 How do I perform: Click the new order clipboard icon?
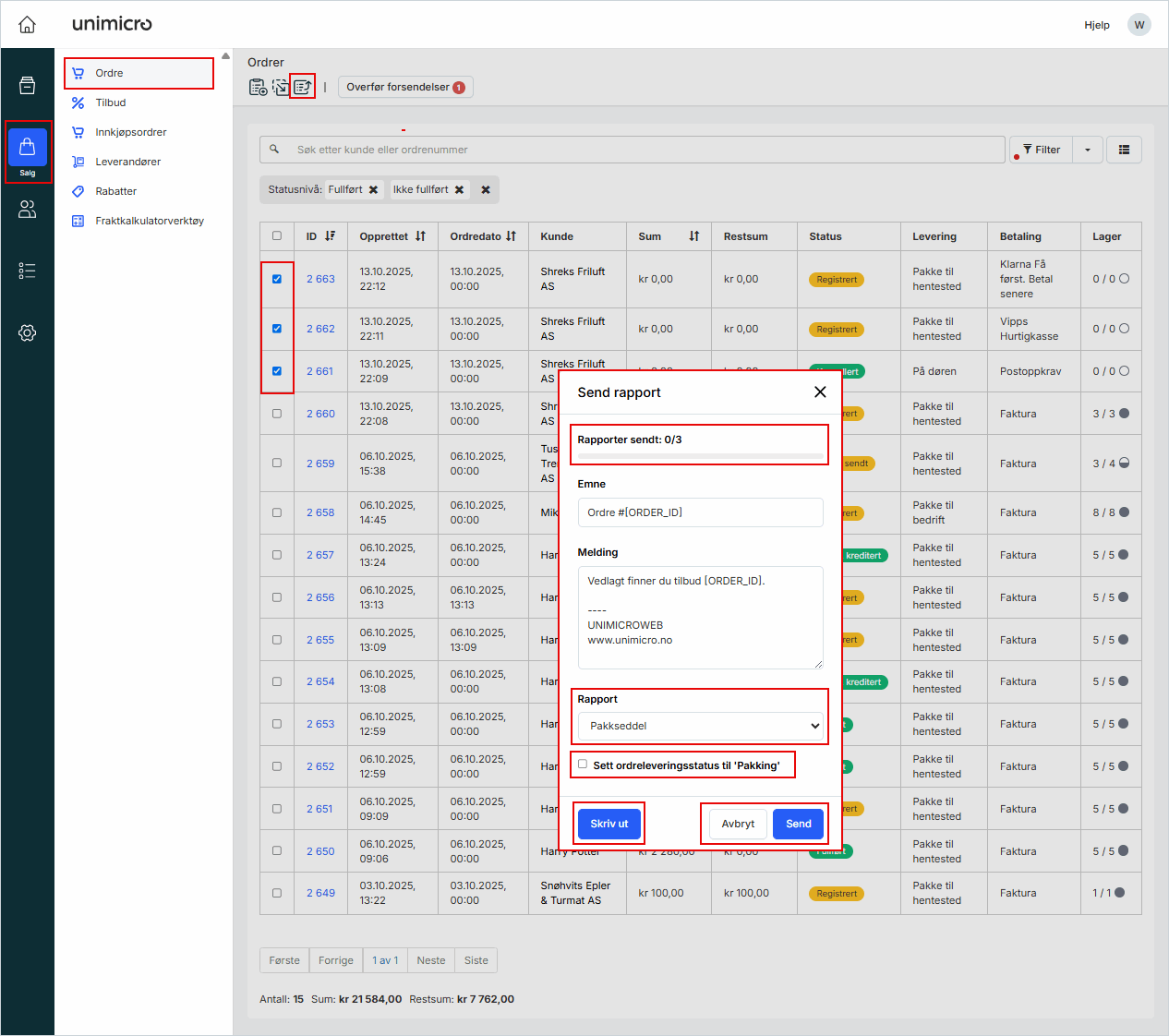coord(258,87)
